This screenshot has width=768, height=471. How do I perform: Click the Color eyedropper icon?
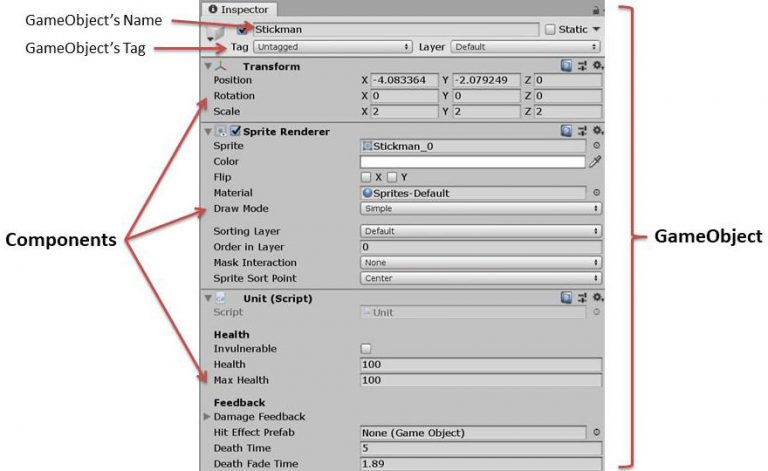click(x=595, y=161)
